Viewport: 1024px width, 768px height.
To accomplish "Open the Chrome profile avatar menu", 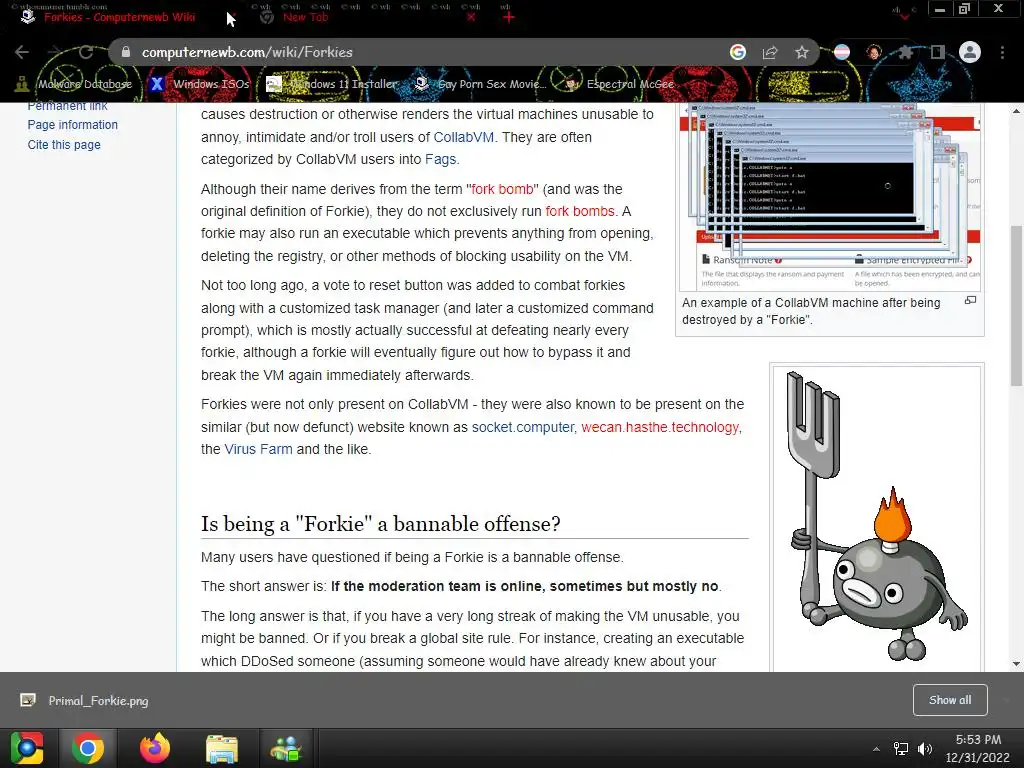I will click(970, 52).
